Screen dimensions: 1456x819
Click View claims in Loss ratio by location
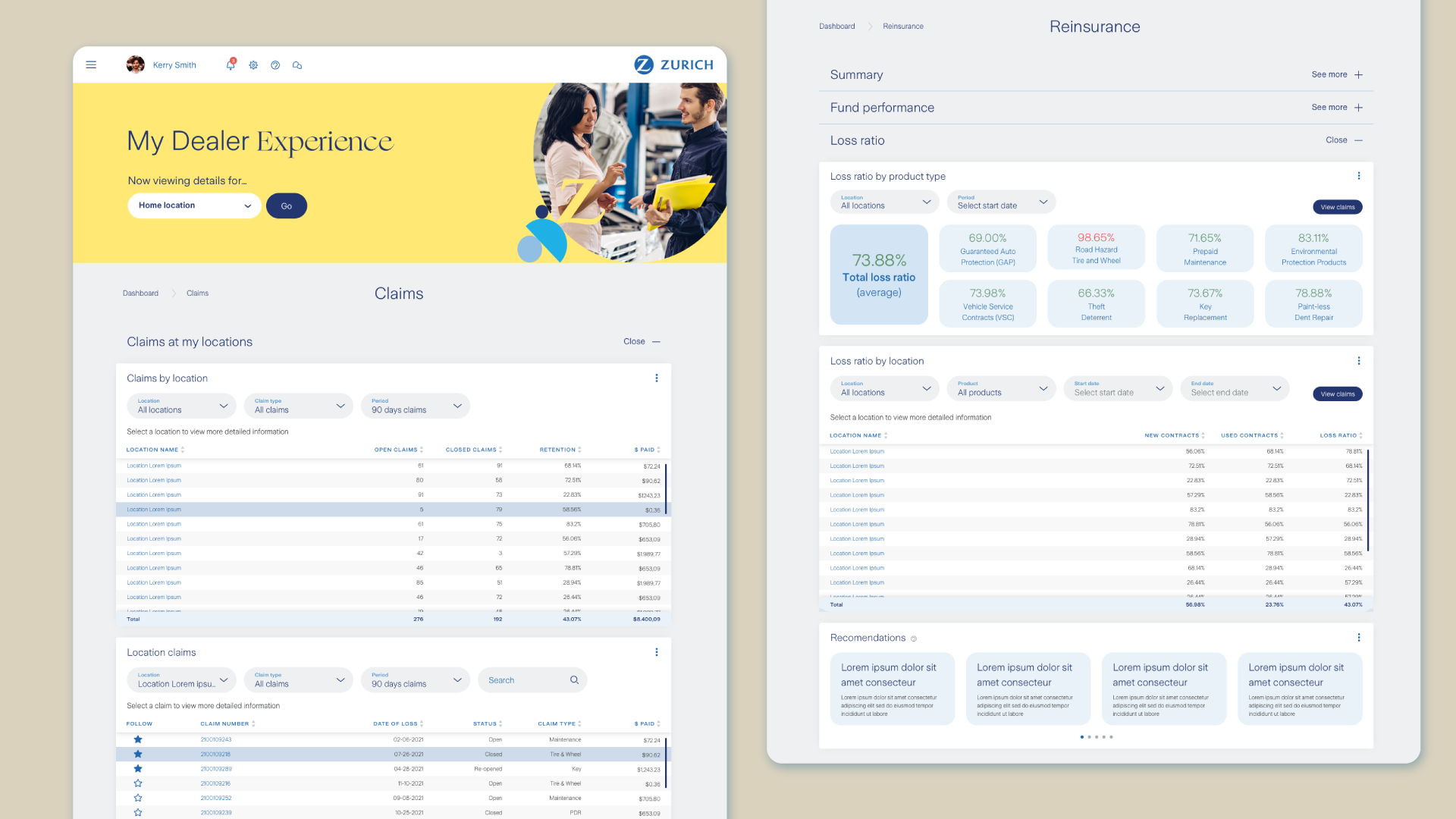pos(1337,394)
